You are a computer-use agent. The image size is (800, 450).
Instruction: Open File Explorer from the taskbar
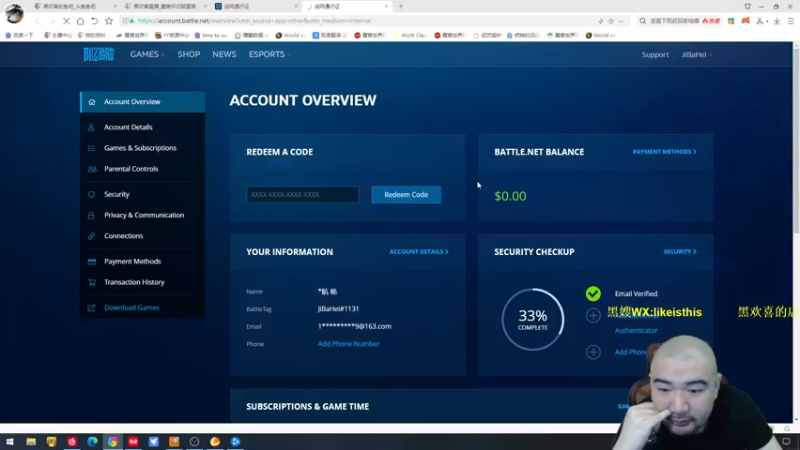click(x=31, y=442)
